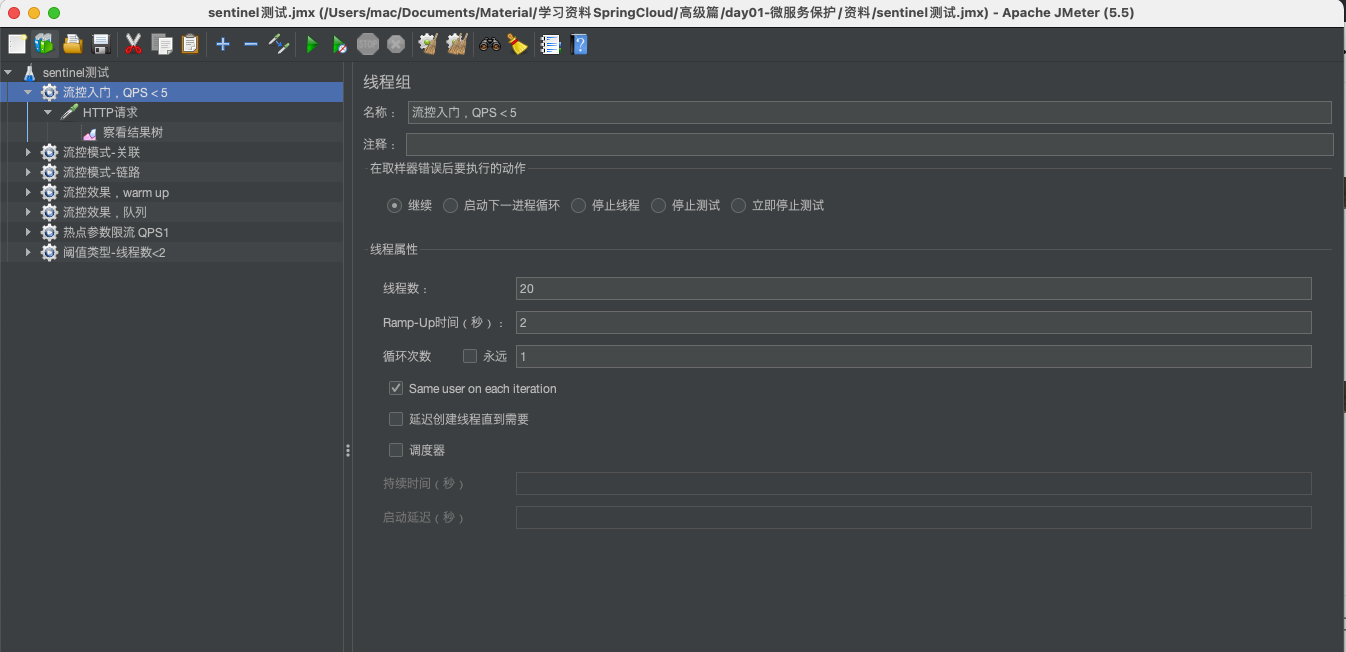Click the split pane divider handle dots

coord(348,450)
